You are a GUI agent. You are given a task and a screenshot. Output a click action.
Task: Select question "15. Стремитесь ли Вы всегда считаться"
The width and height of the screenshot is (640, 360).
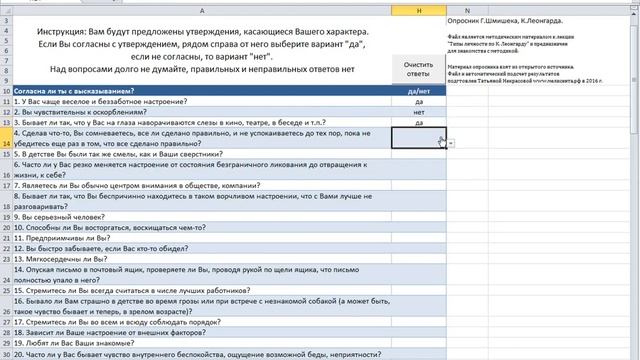[x=202, y=291]
